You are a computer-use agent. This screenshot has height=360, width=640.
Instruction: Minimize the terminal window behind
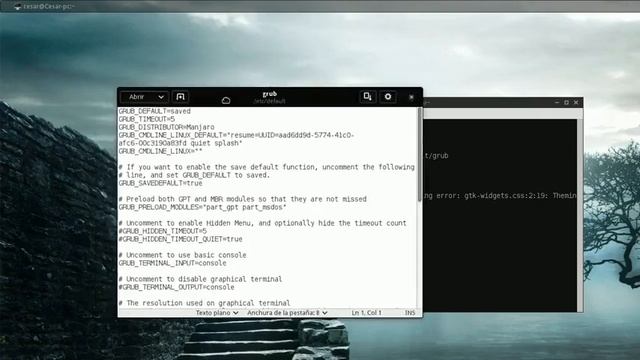(557, 102)
